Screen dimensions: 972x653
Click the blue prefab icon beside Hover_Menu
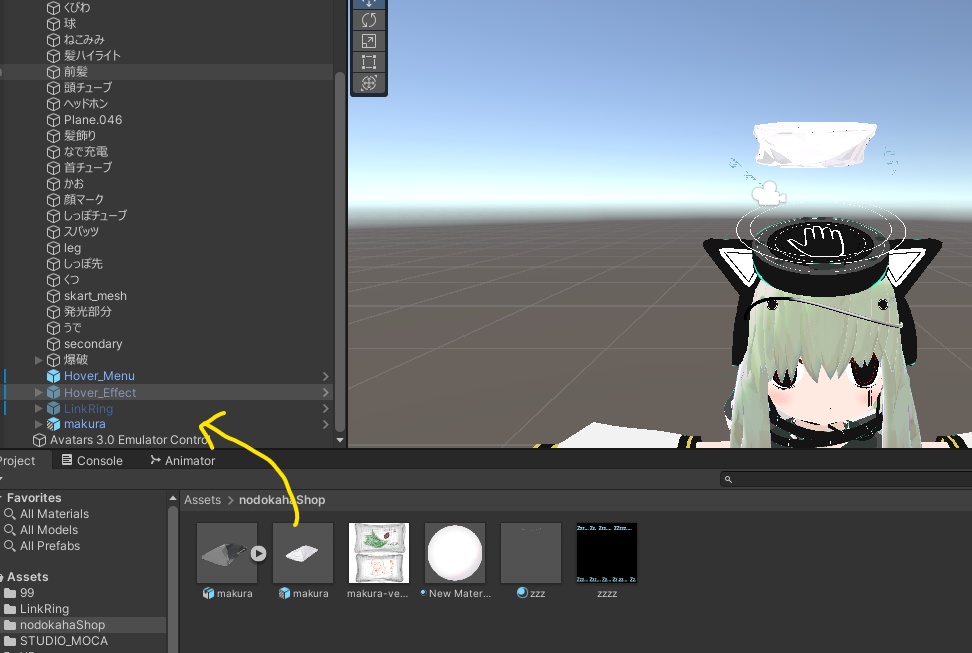point(53,376)
